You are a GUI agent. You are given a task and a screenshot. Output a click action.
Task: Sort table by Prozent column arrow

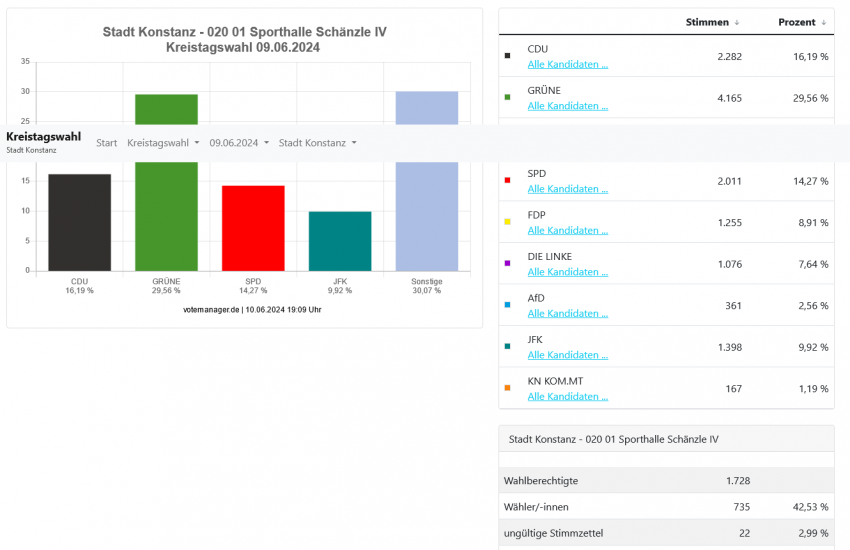point(824,22)
